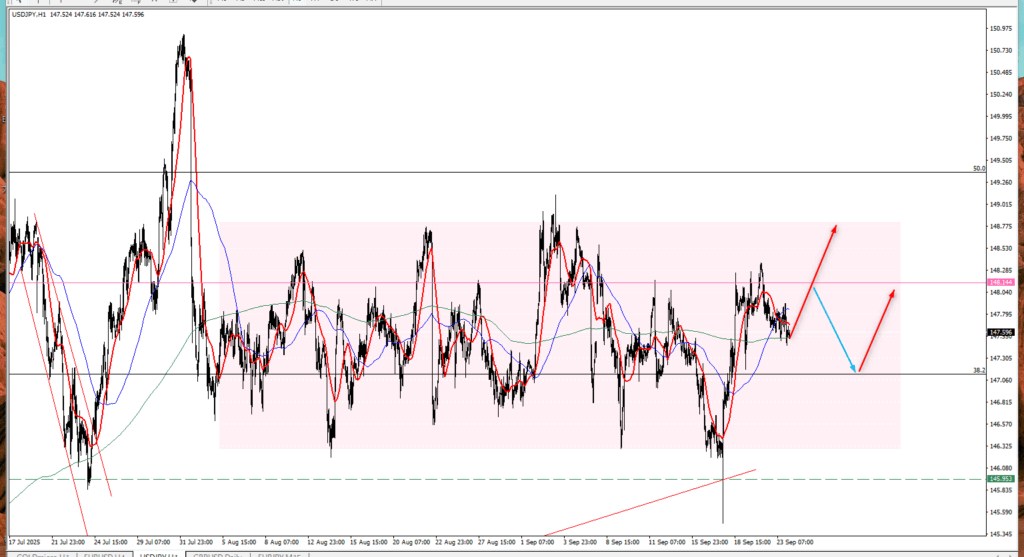Switch to the GOLDmicro,H1 chart tab
Viewport: 1024px width, 557px height.
tap(42, 553)
